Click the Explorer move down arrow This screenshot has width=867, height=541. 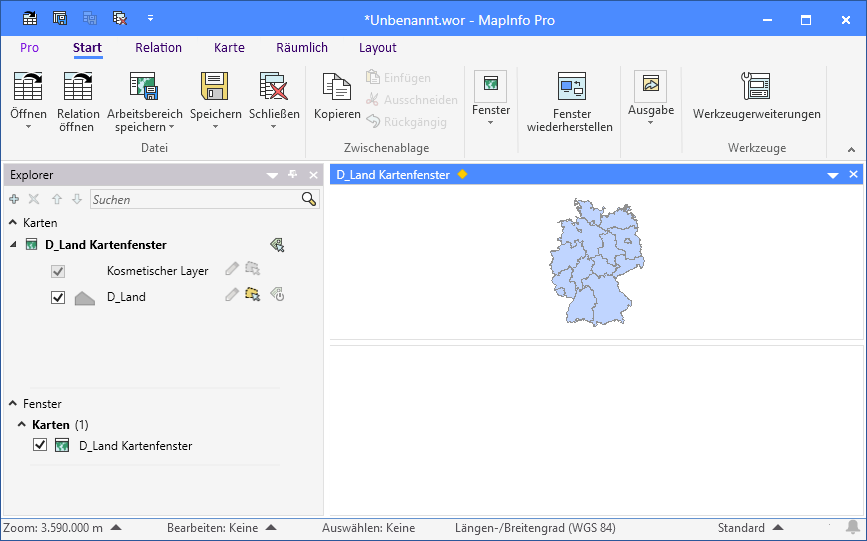(77, 199)
